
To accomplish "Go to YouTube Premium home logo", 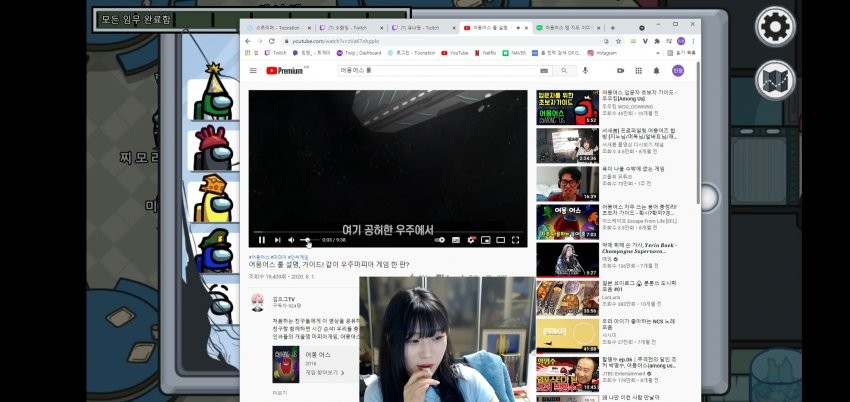I will click(287, 70).
